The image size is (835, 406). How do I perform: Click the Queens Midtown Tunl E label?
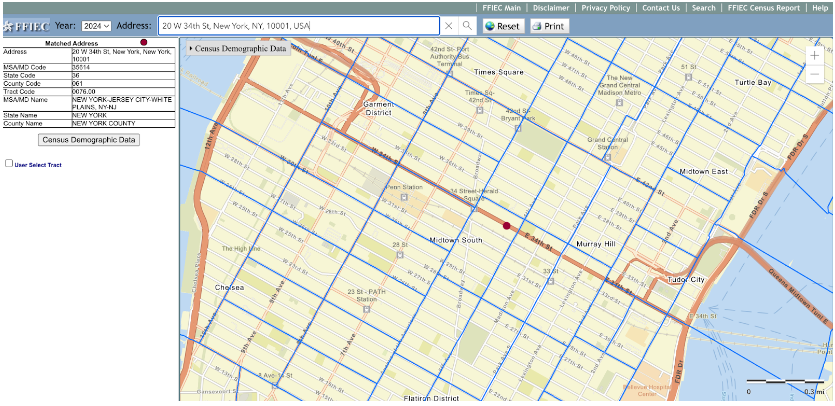tap(798, 295)
